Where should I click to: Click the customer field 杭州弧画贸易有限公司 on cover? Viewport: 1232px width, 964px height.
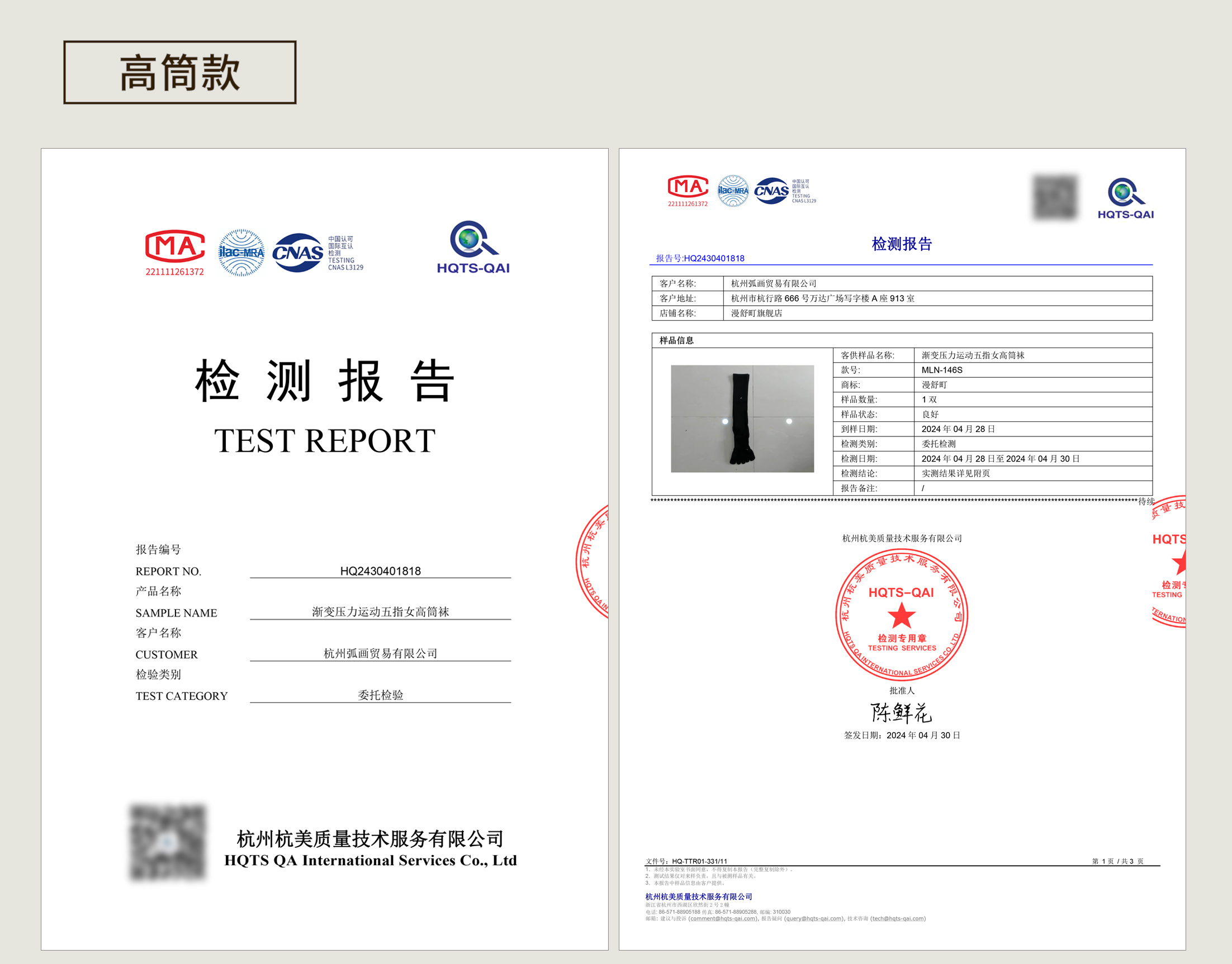(x=380, y=654)
